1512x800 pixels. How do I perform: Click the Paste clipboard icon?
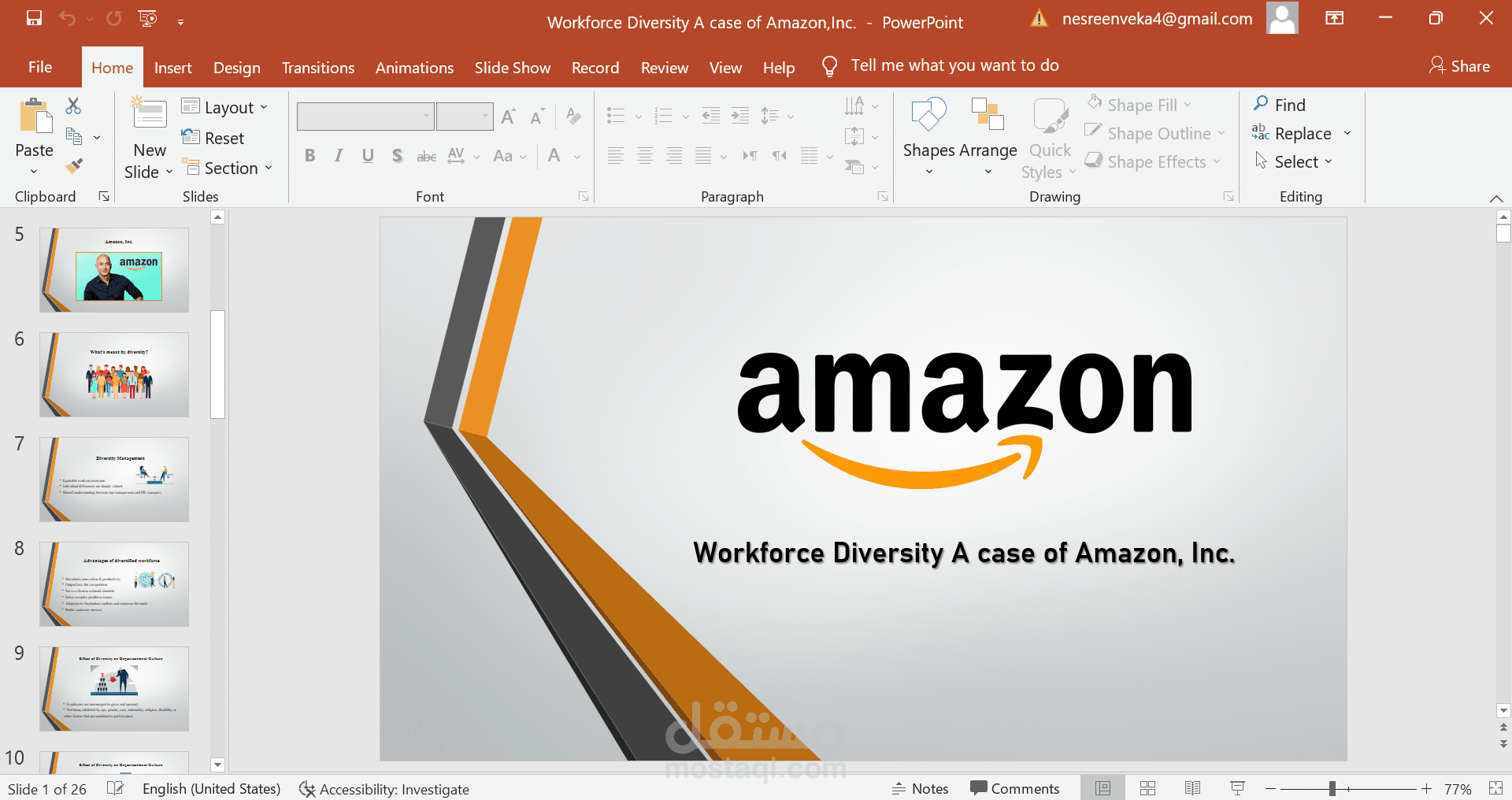click(35, 116)
